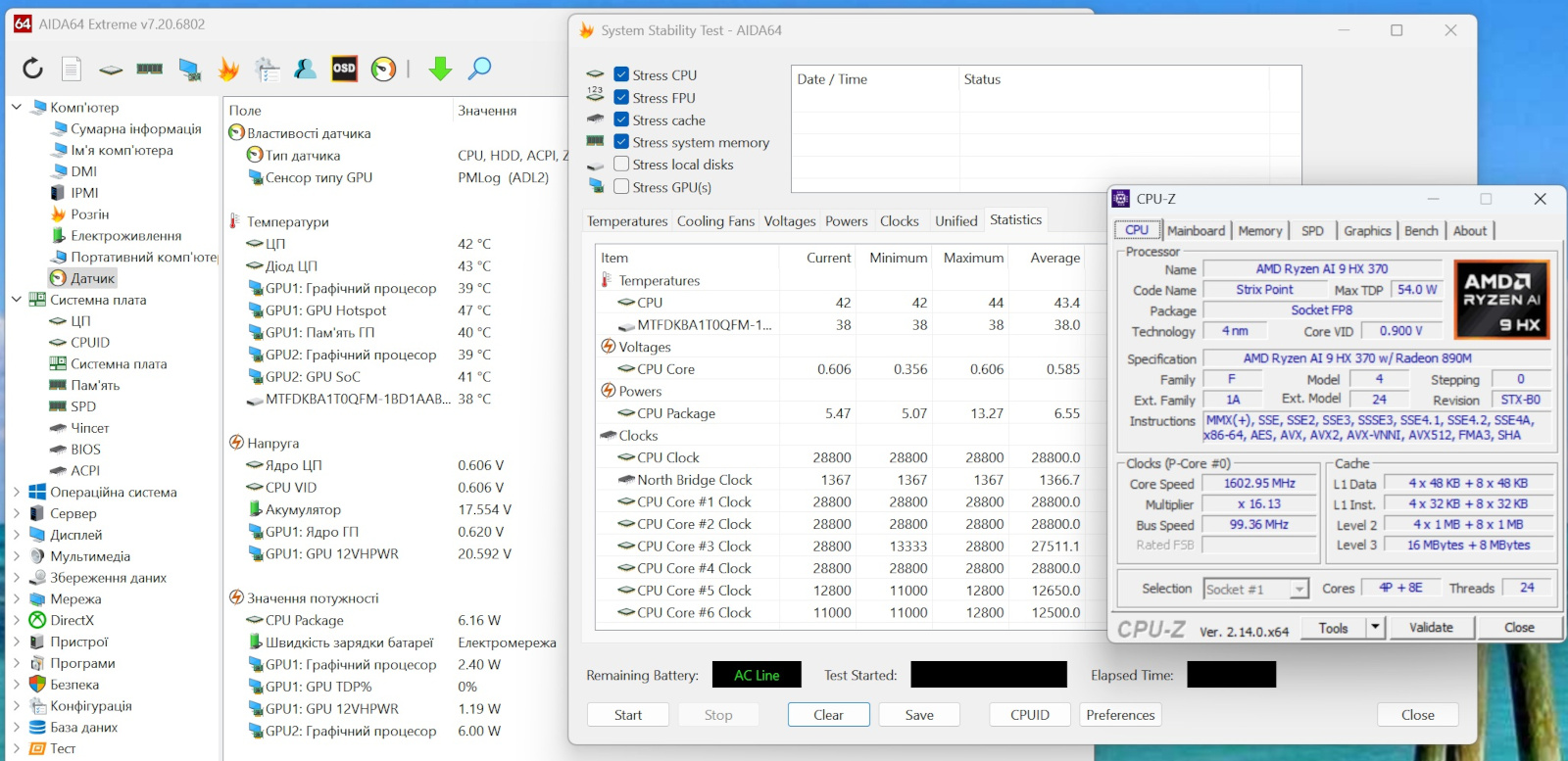Start the system stability test
The width and height of the screenshot is (1568, 761).
628,715
